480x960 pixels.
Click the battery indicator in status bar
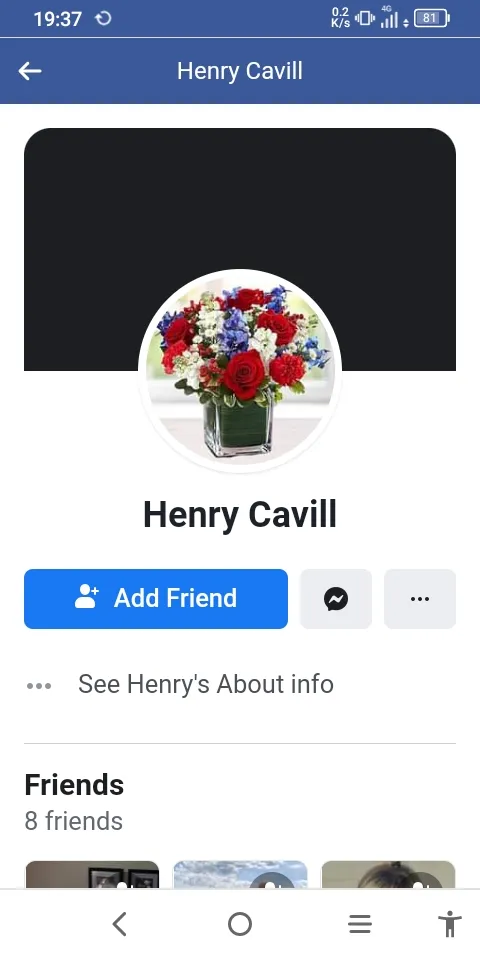(432, 18)
